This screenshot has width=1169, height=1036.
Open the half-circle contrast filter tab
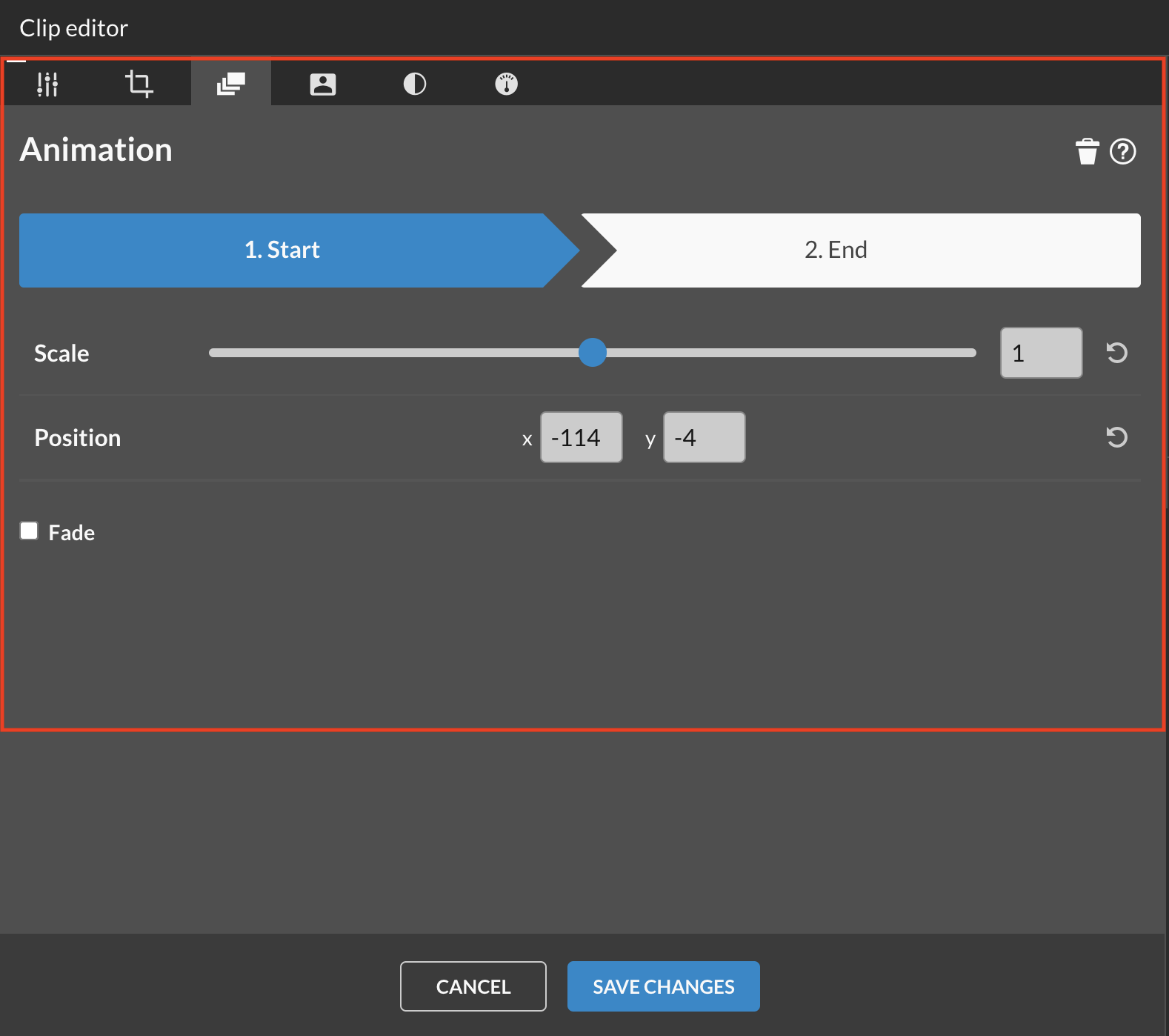(x=414, y=84)
